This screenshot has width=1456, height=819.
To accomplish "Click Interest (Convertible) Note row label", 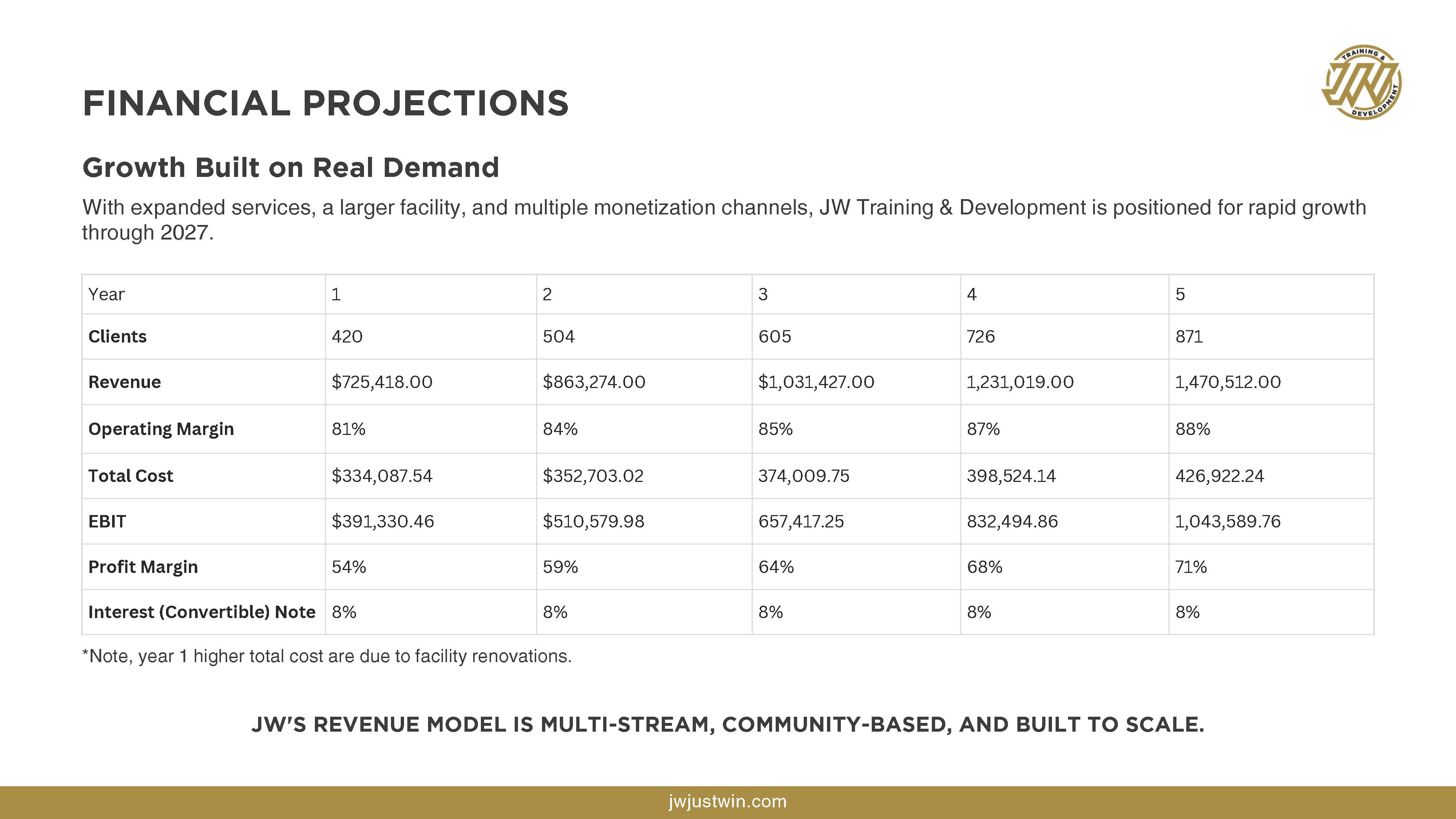I will coord(202,612).
